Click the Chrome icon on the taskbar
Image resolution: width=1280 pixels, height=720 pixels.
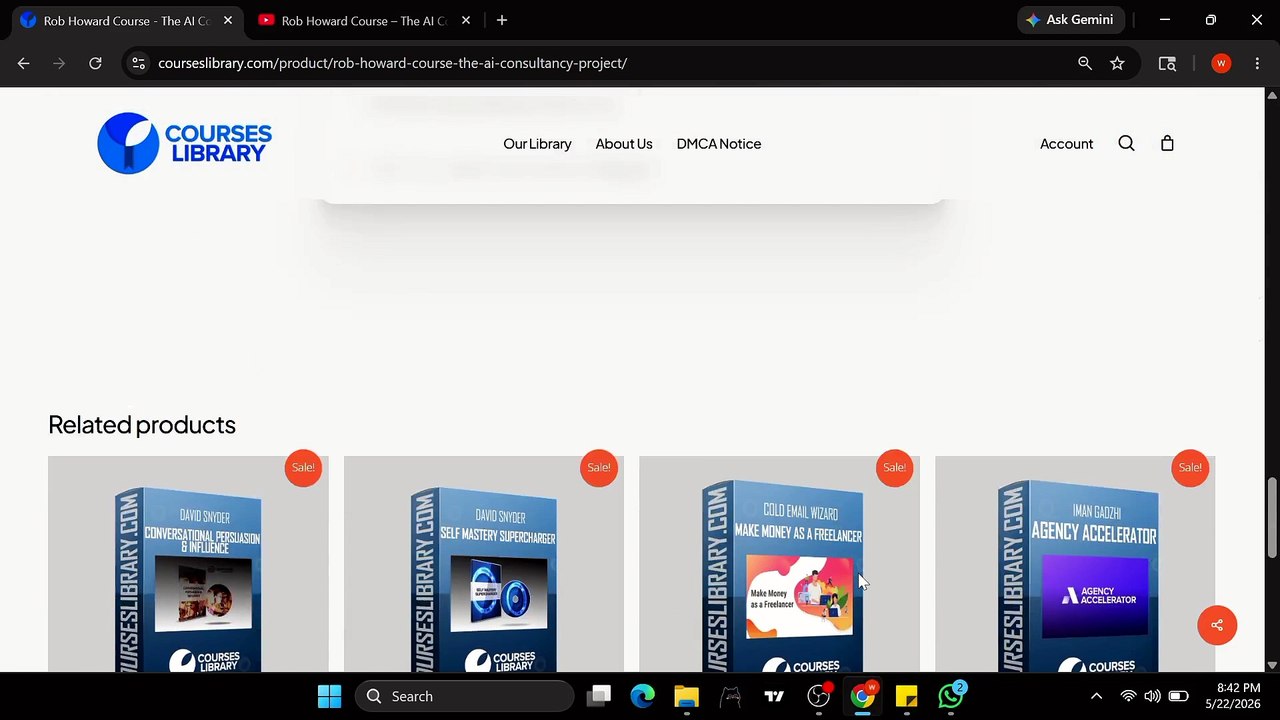coord(863,696)
